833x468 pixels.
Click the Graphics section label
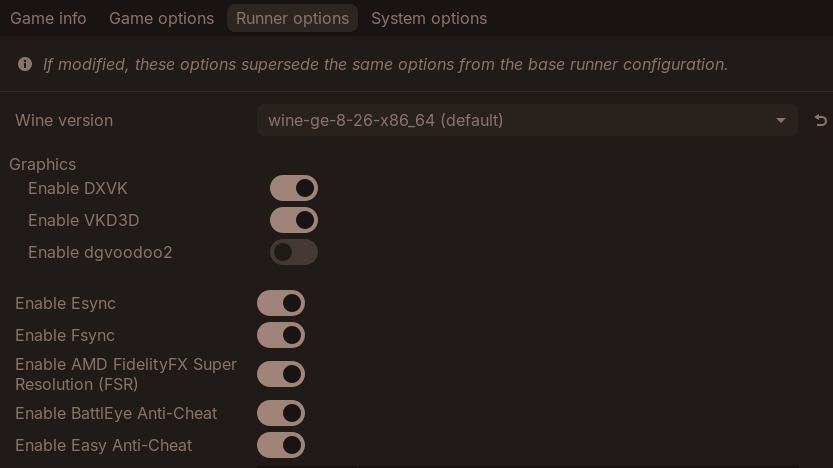click(x=43, y=164)
